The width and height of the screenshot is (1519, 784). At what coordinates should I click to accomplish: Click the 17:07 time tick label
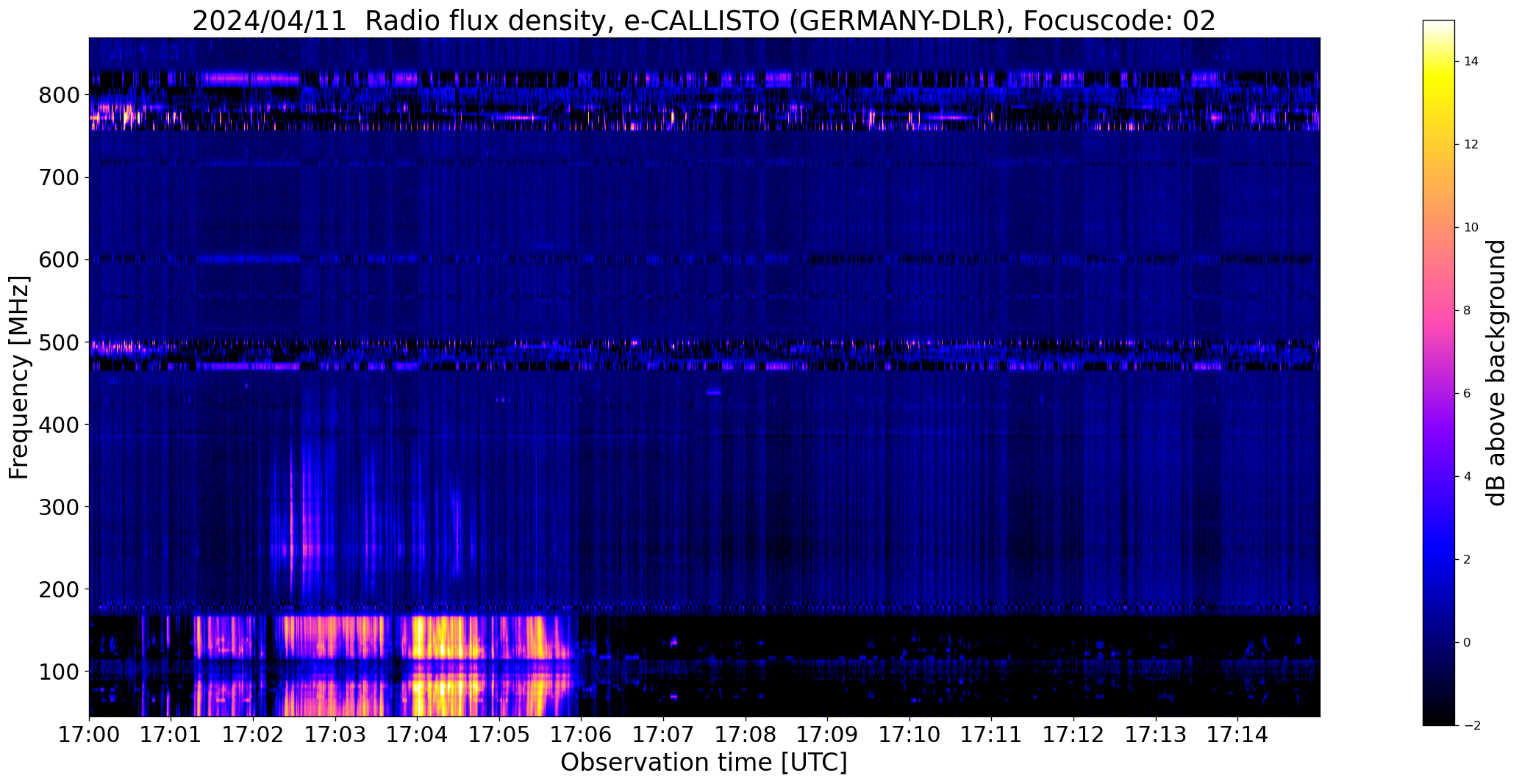click(x=663, y=734)
